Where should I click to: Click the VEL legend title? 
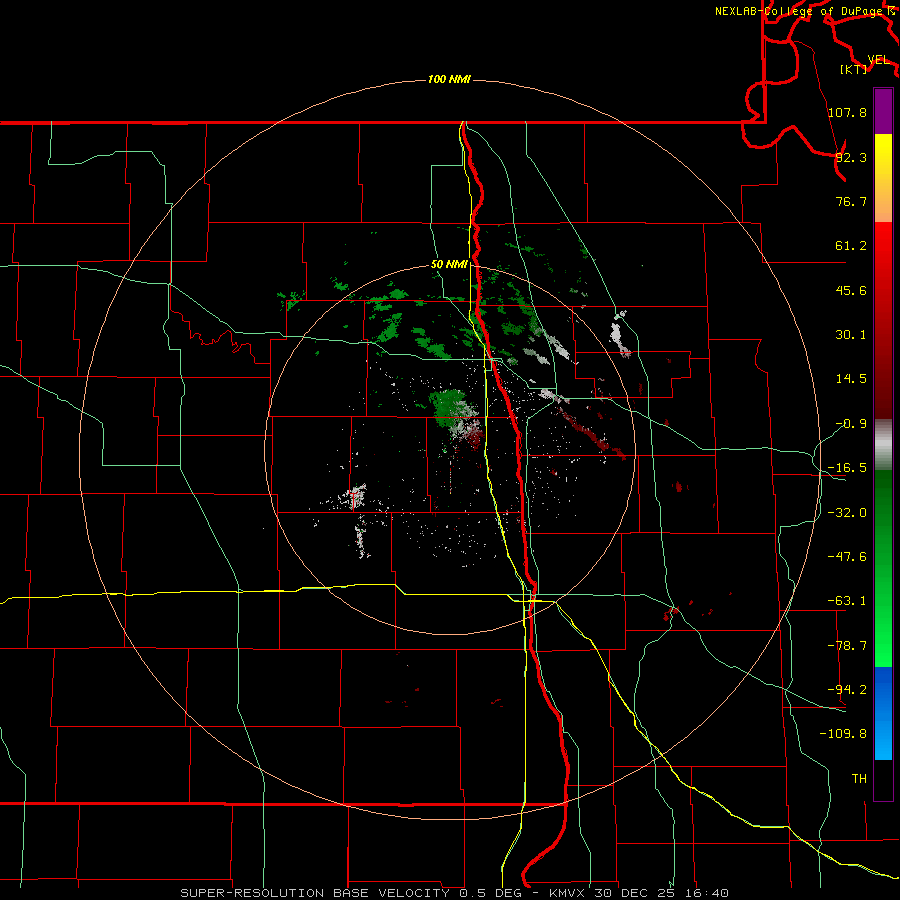[x=878, y=59]
